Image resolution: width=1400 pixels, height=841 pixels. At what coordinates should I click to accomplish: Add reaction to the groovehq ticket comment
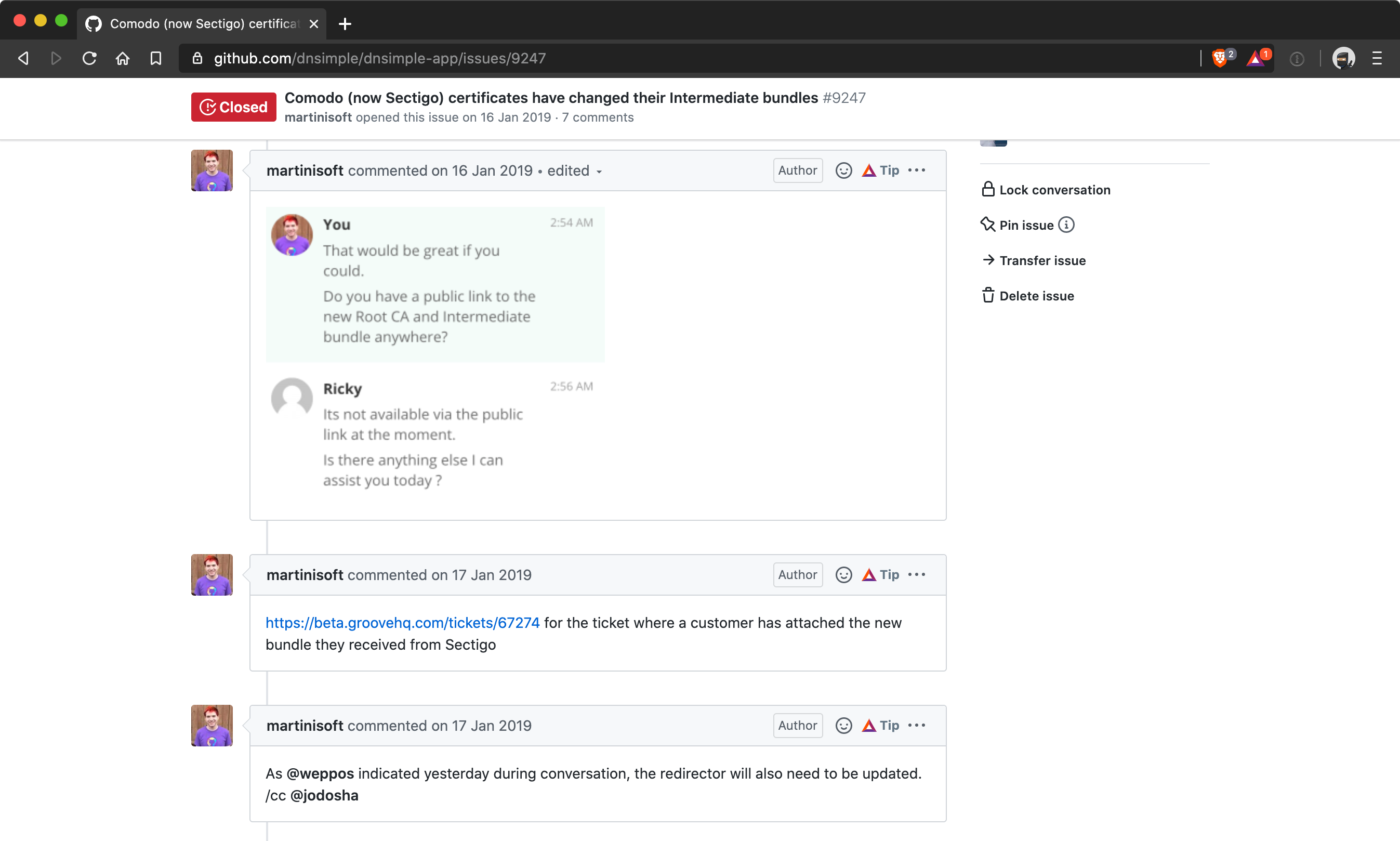pos(843,575)
